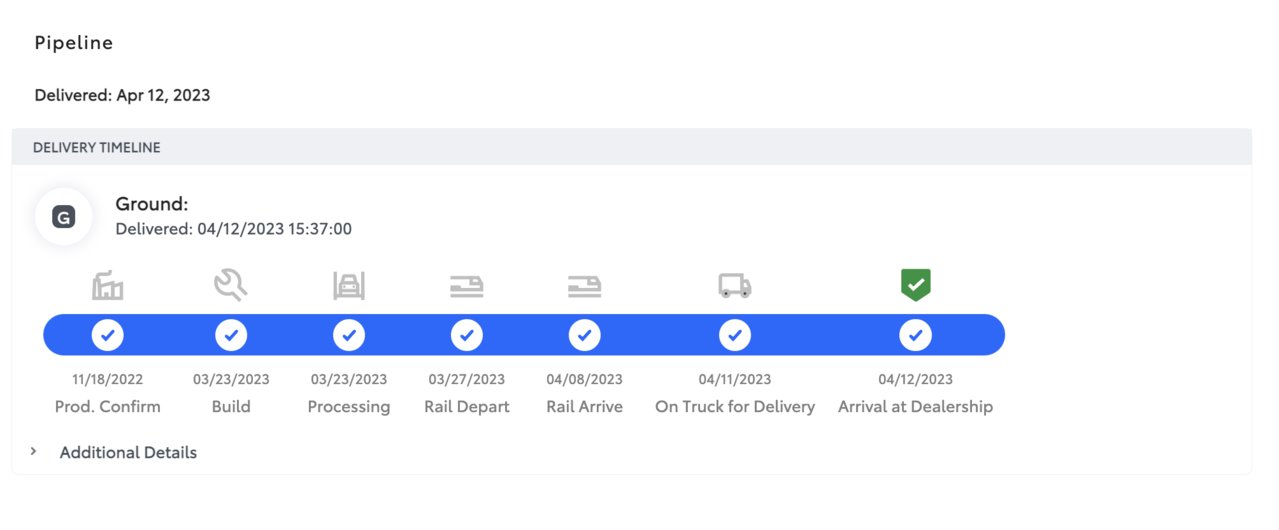Viewport: 1279px width, 530px height.
Task: Click the wrench icon above Build
Action: point(231,287)
